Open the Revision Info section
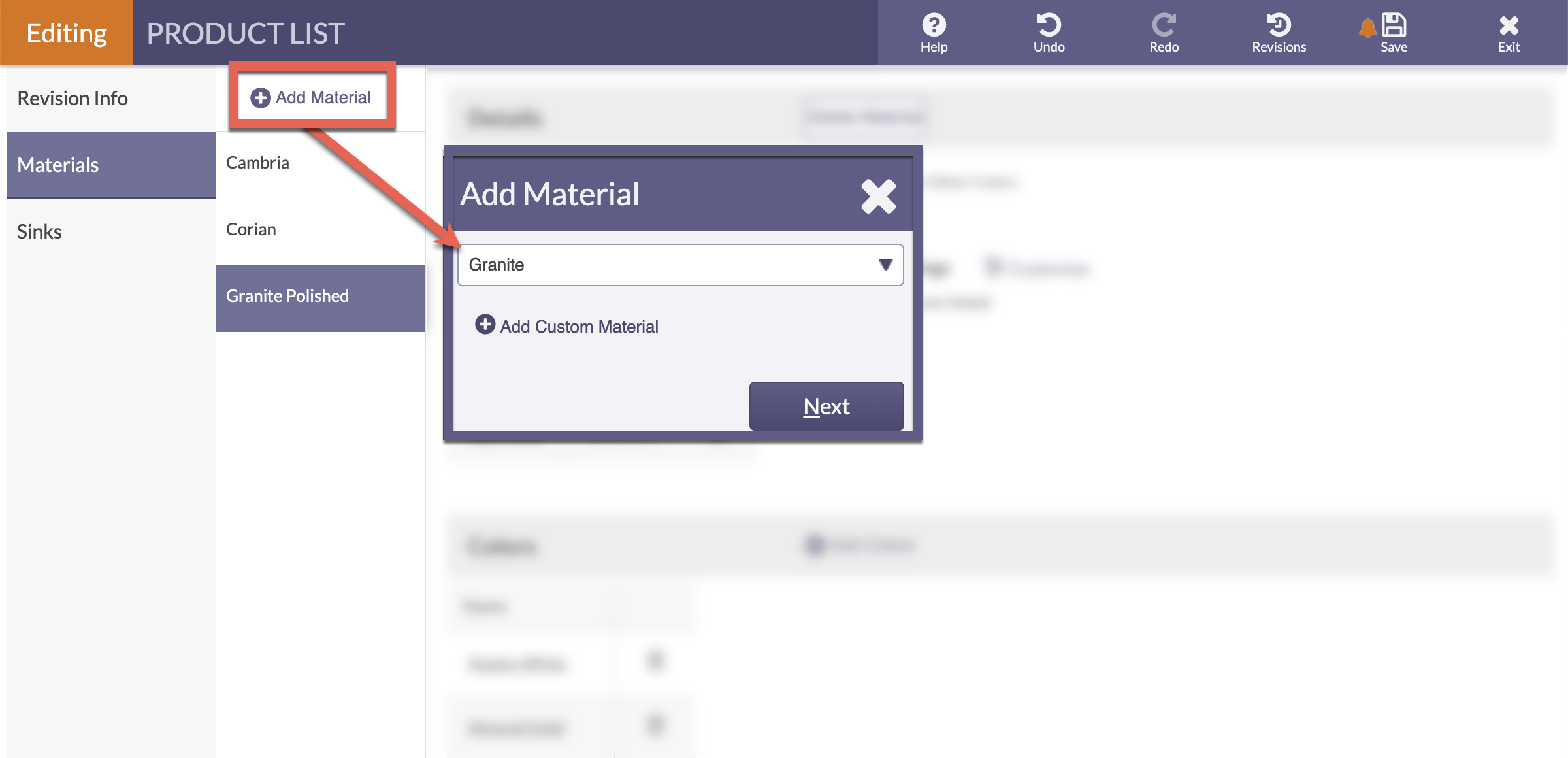Viewport: 1568px width, 758px height. pyautogui.click(x=72, y=98)
